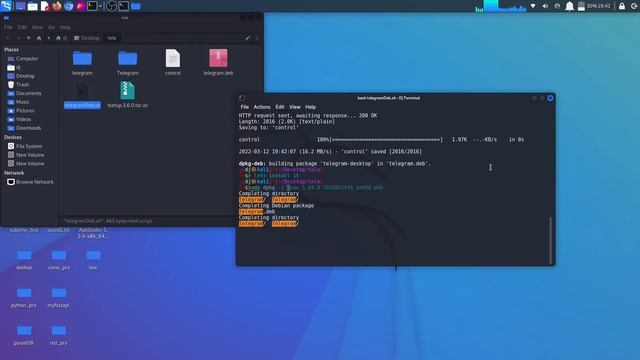
Task: Open Music in Places sidebar
Action: (x=22, y=102)
